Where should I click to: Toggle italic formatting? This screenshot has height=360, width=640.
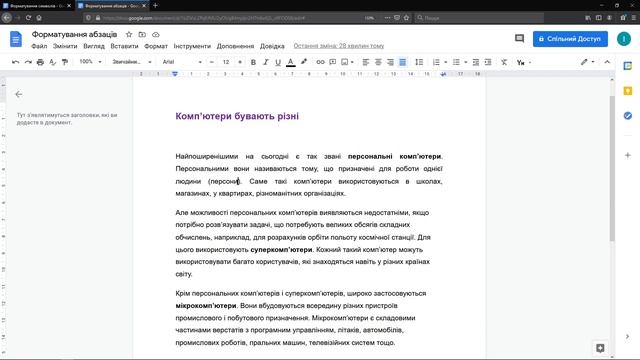(x=266, y=62)
